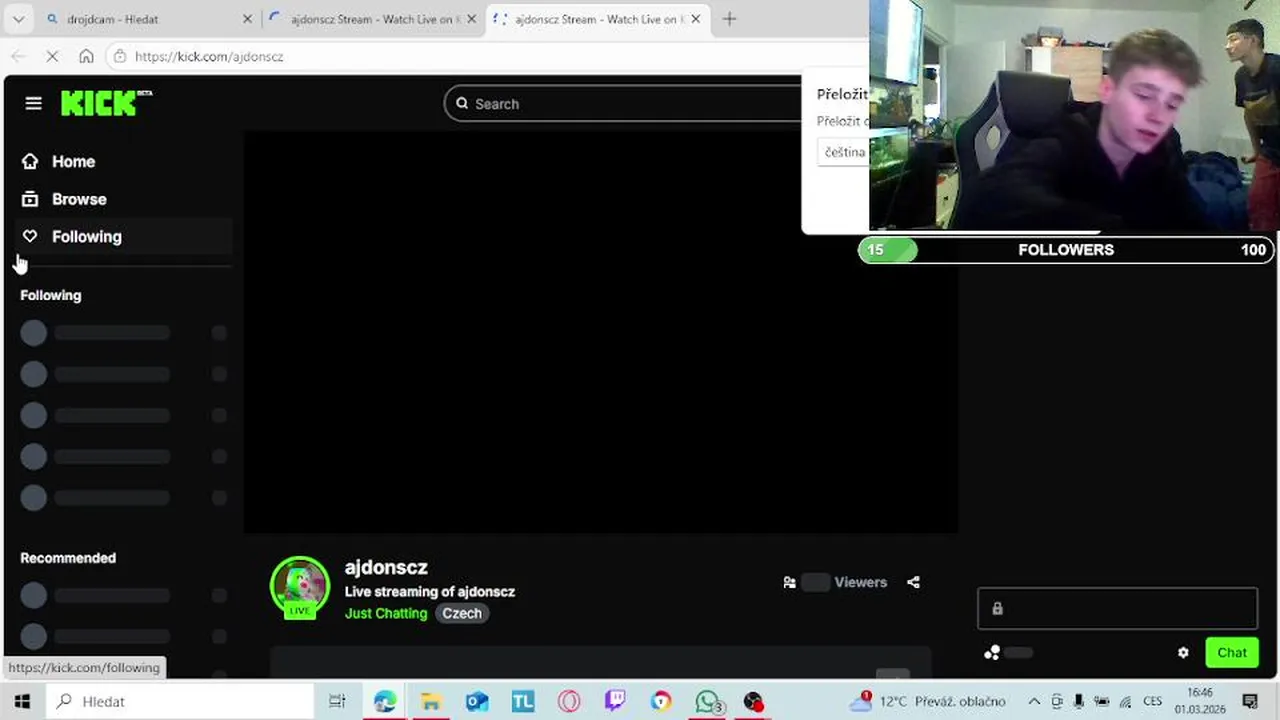Click the network tray icon
This screenshot has width=1280, height=720.
1125,701
